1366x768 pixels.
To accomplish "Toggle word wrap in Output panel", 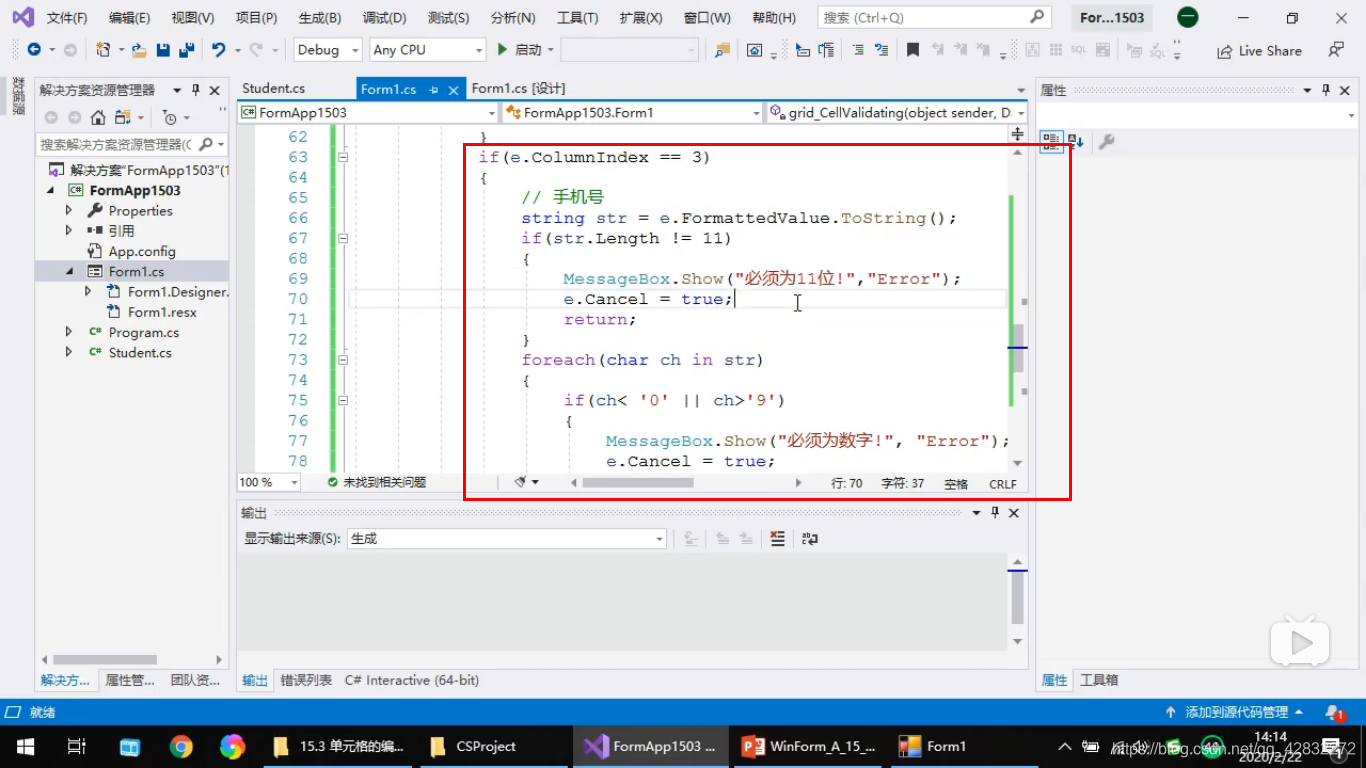I will [x=810, y=538].
